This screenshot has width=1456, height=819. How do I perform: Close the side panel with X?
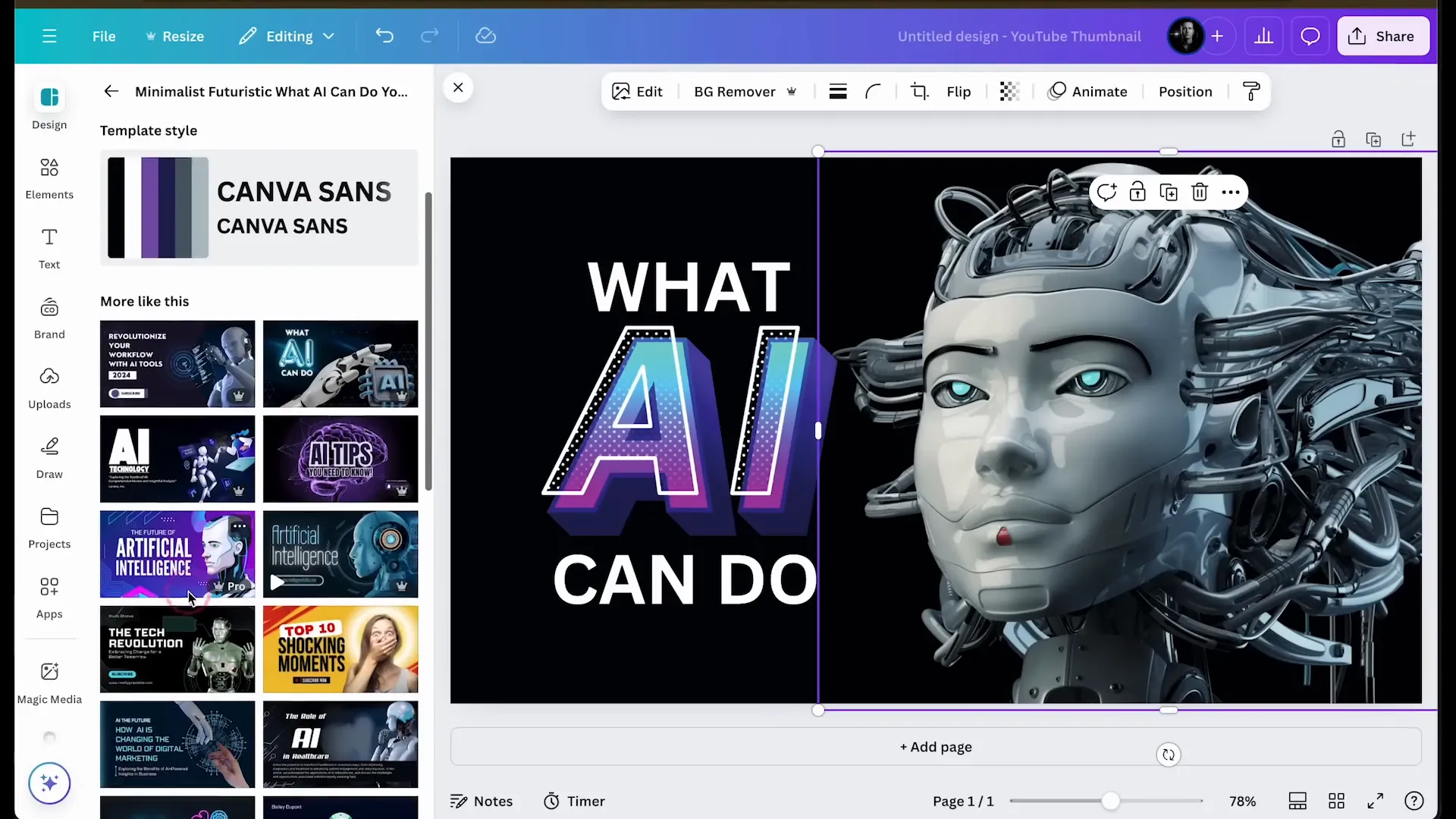coord(458,87)
